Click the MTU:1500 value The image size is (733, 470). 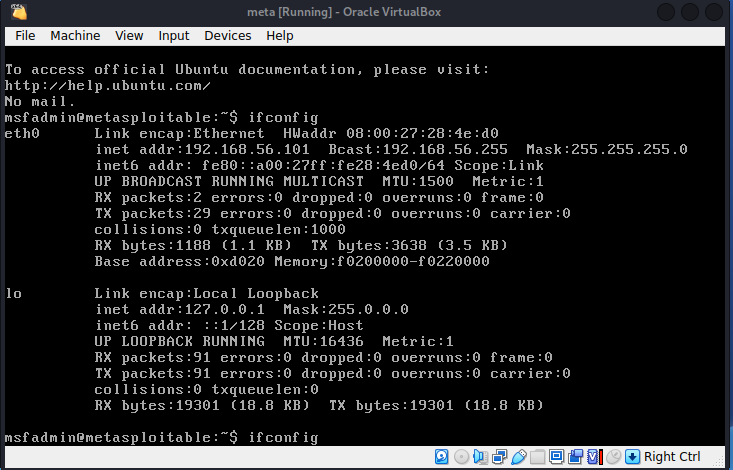[418, 181]
